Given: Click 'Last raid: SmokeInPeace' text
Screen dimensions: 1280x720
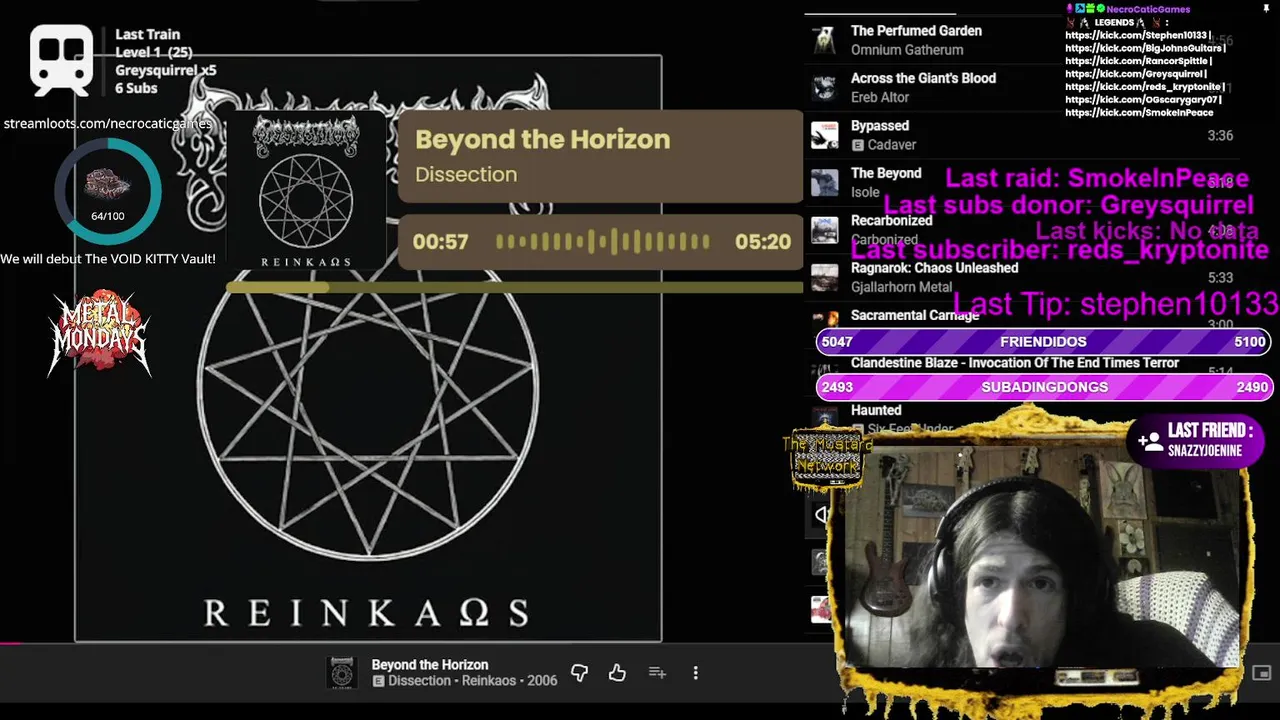Looking at the screenshot, I should coord(1097,179).
